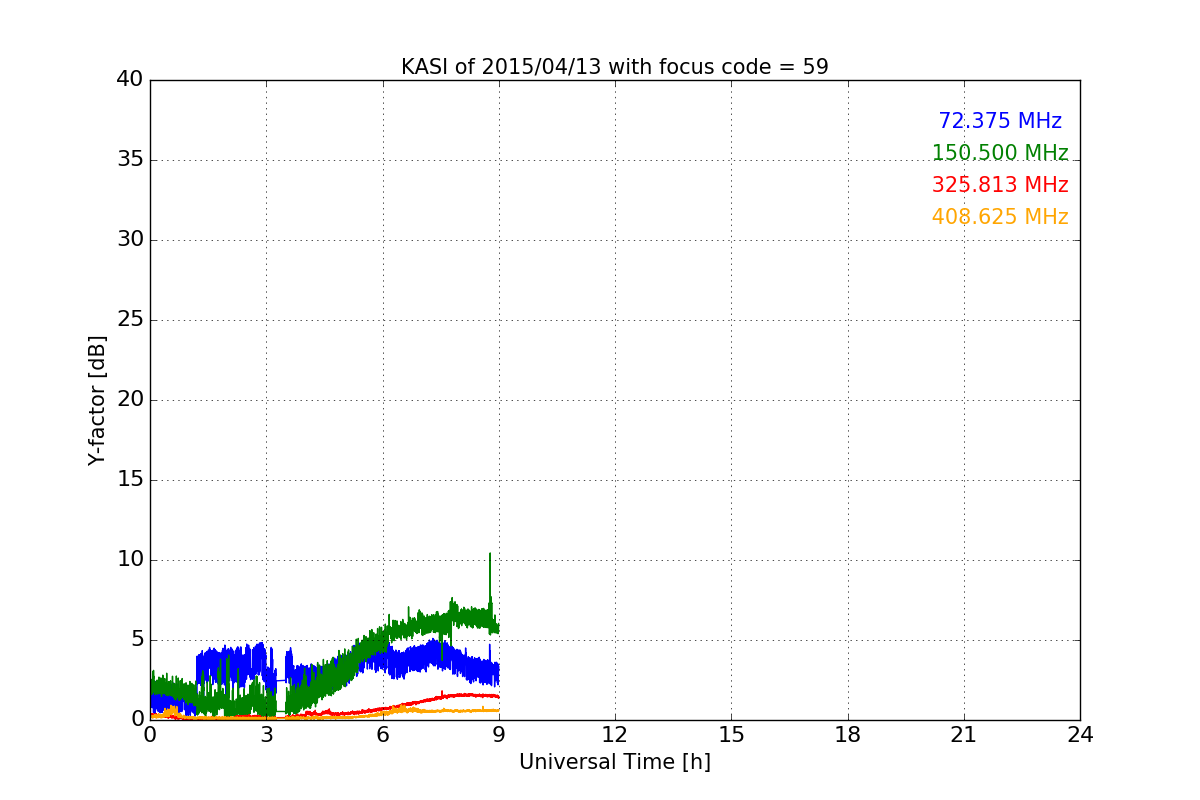Click the x-axis tick label 24
The height and width of the screenshot is (800, 1200).
[x=1080, y=735]
